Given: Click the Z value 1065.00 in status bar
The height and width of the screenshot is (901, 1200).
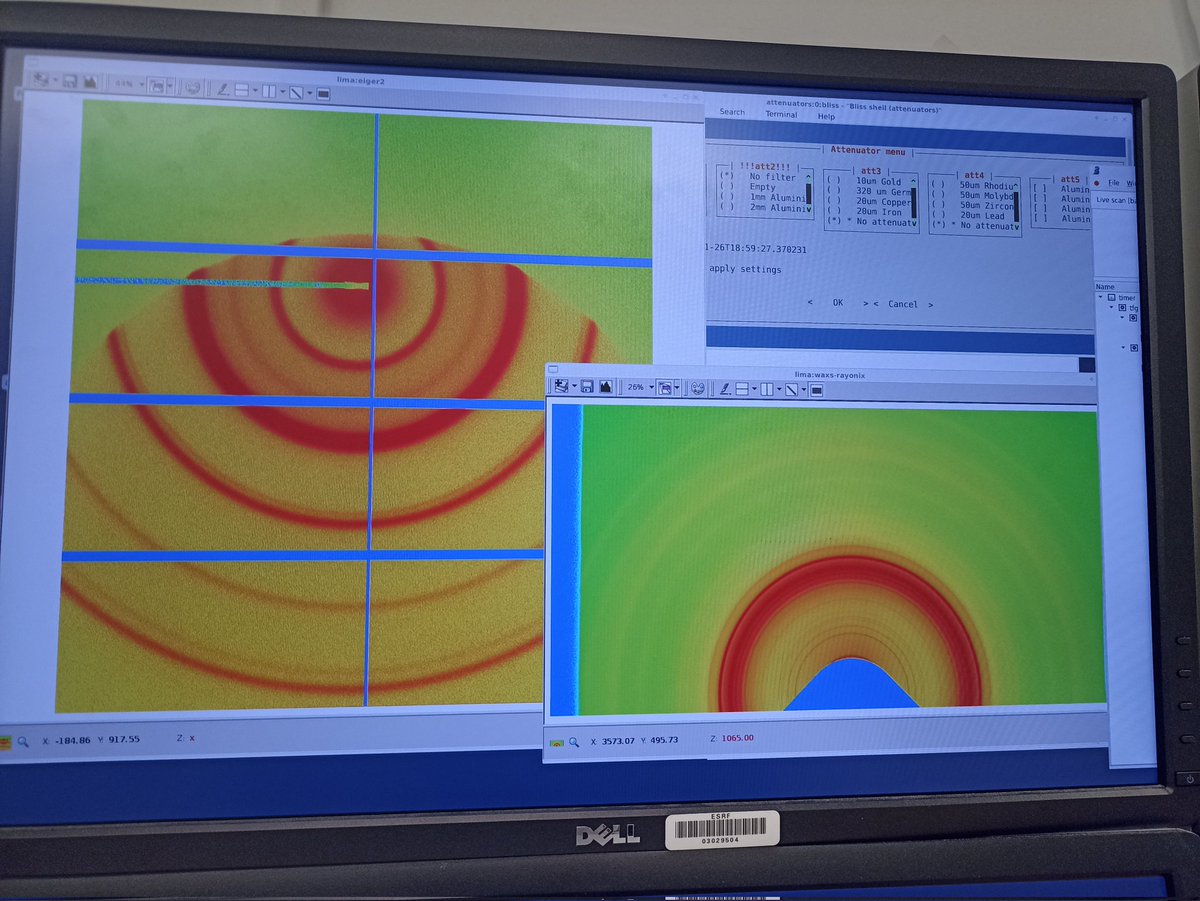Looking at the screenshot, I should point(738,738).
